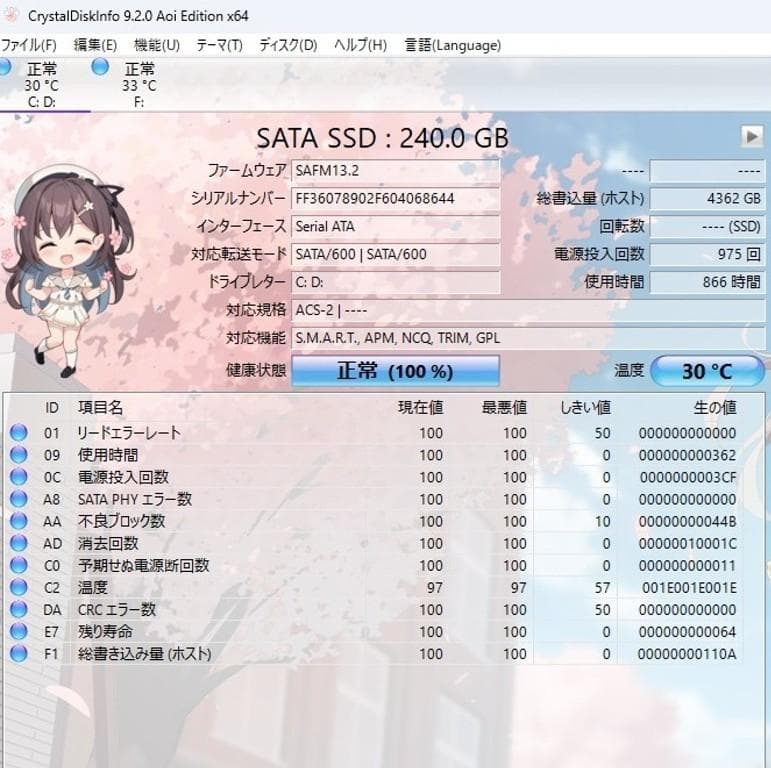The width and height of the screenshot is (771, 768).
Task: Click the chibi character mascot image
Action: point(69,270)
